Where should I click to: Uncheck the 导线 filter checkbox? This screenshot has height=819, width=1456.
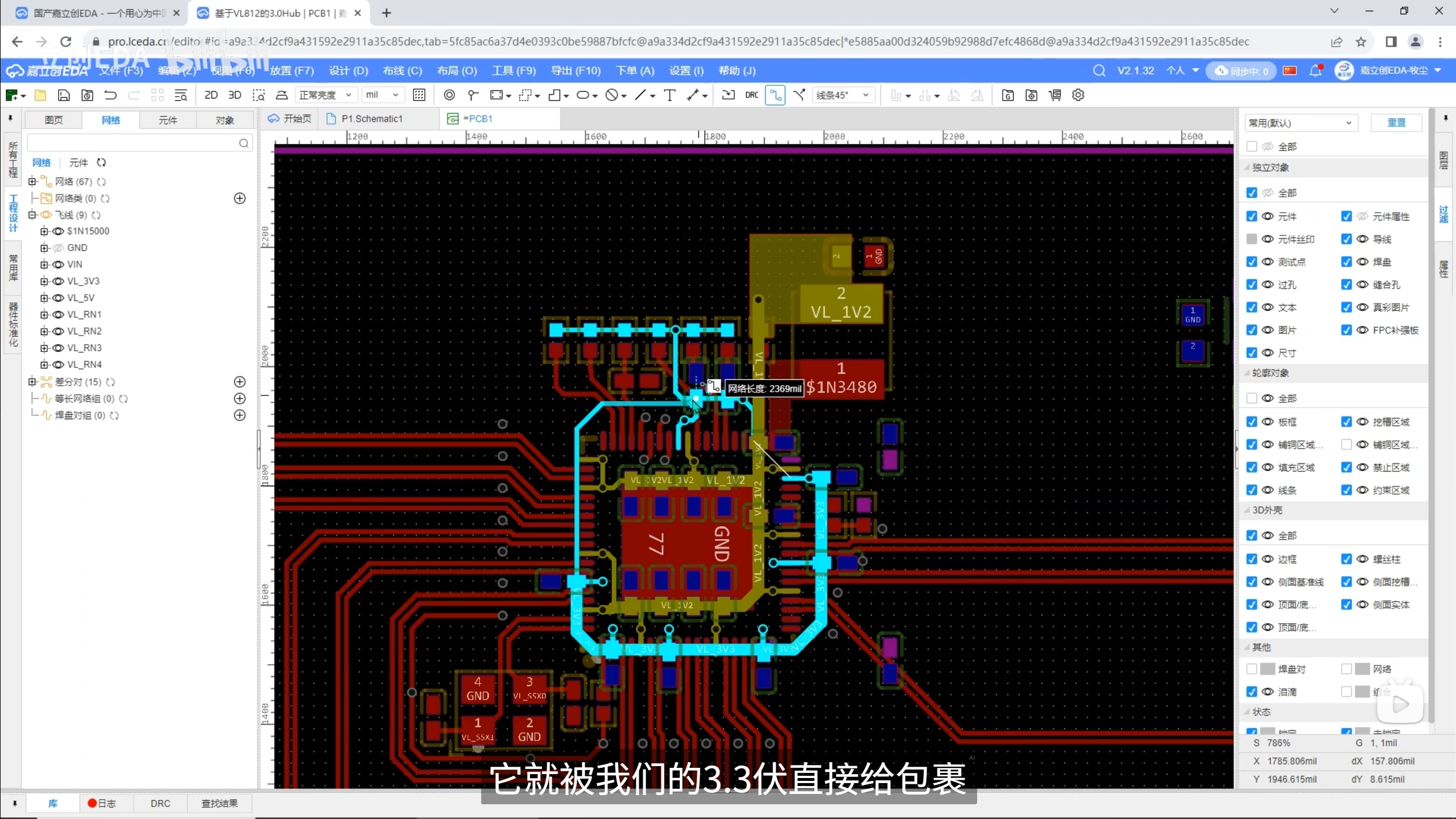[1346, 239]
